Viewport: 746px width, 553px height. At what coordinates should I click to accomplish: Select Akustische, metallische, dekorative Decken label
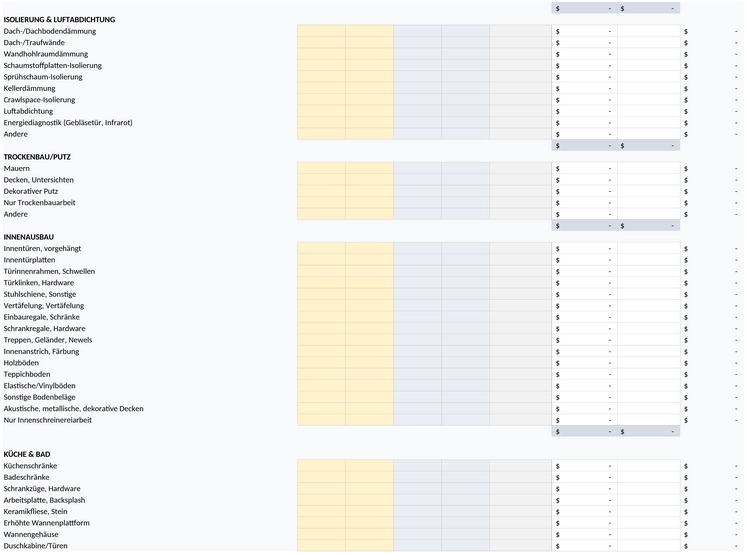73,408
